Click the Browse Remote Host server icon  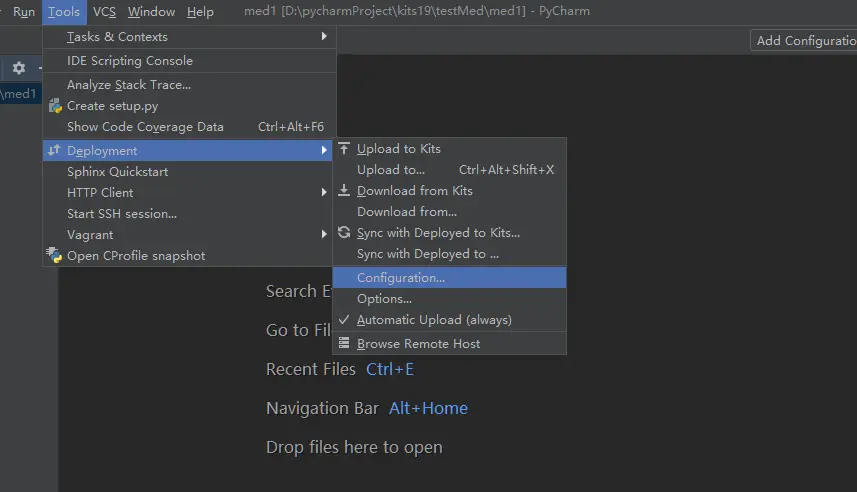pyautogui.click(x=344, y=343)
